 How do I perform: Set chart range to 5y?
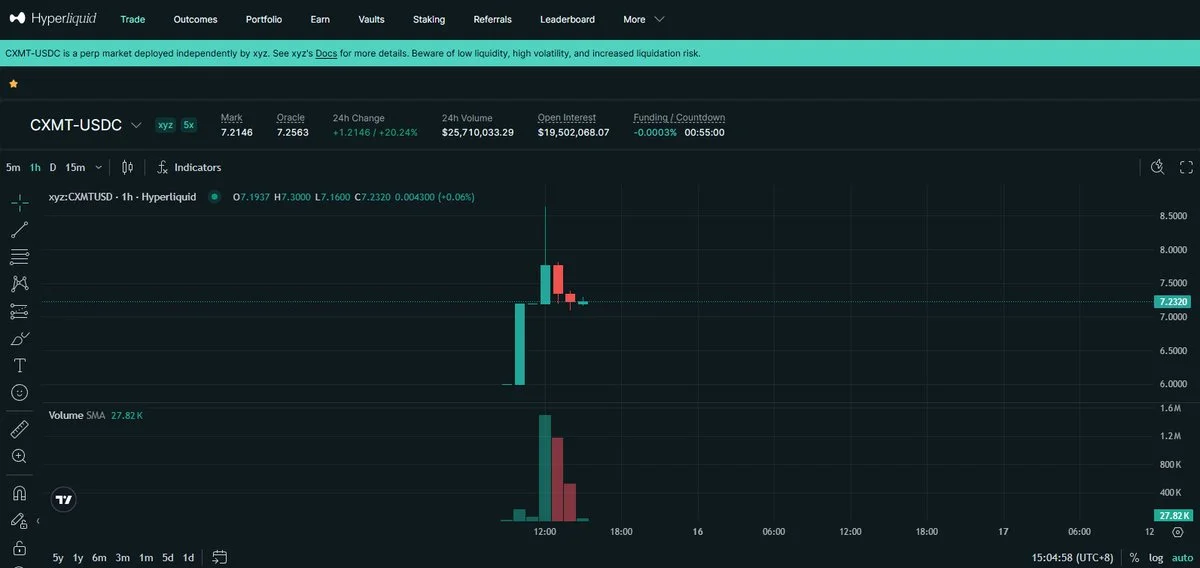58,557
